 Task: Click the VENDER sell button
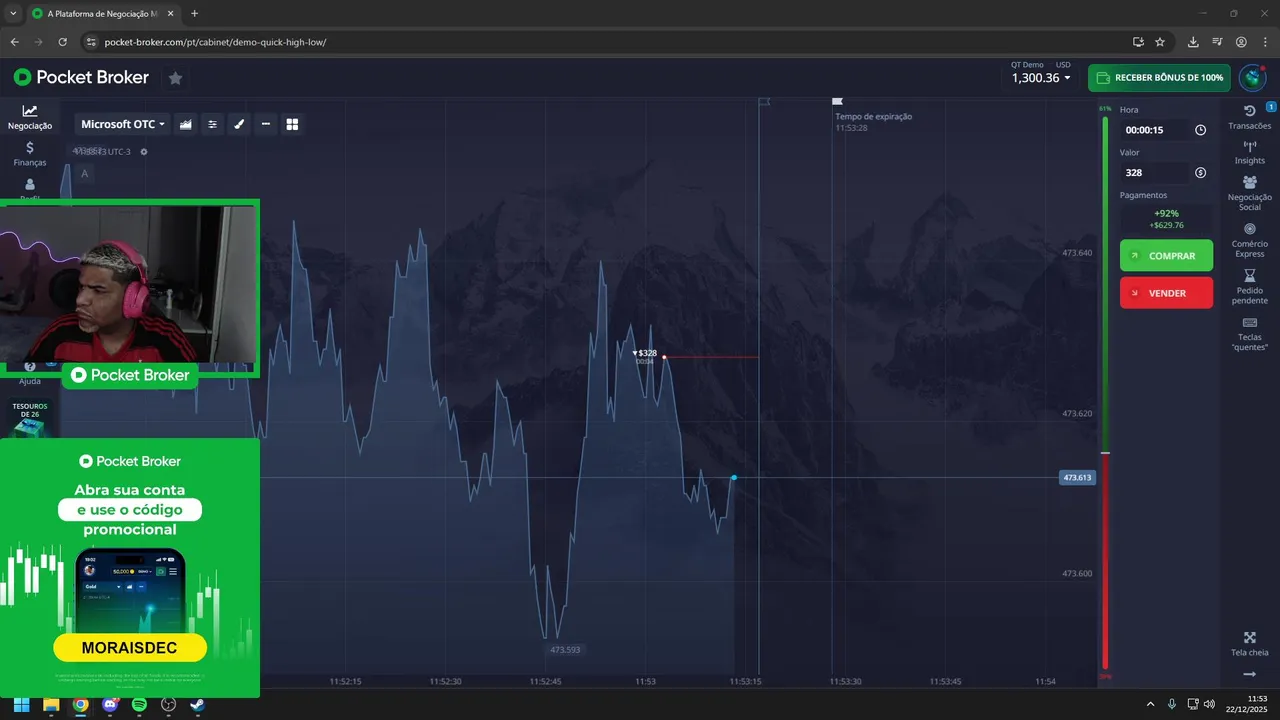point(1166,293)
